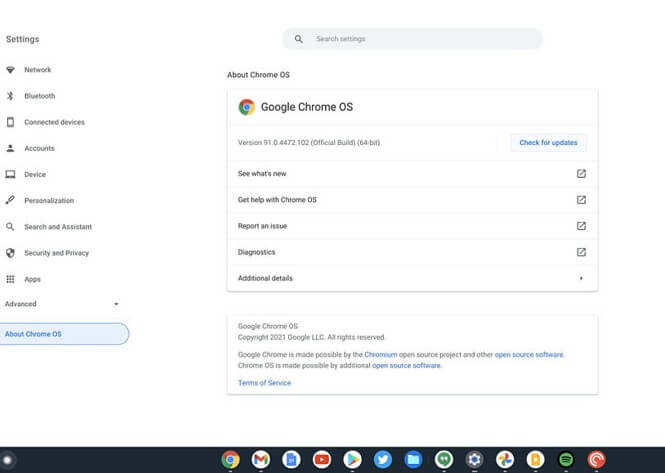This screenshot has width=665, height=473.
Task: Select Network in settings sidebar
Action: tap(38, 70)
